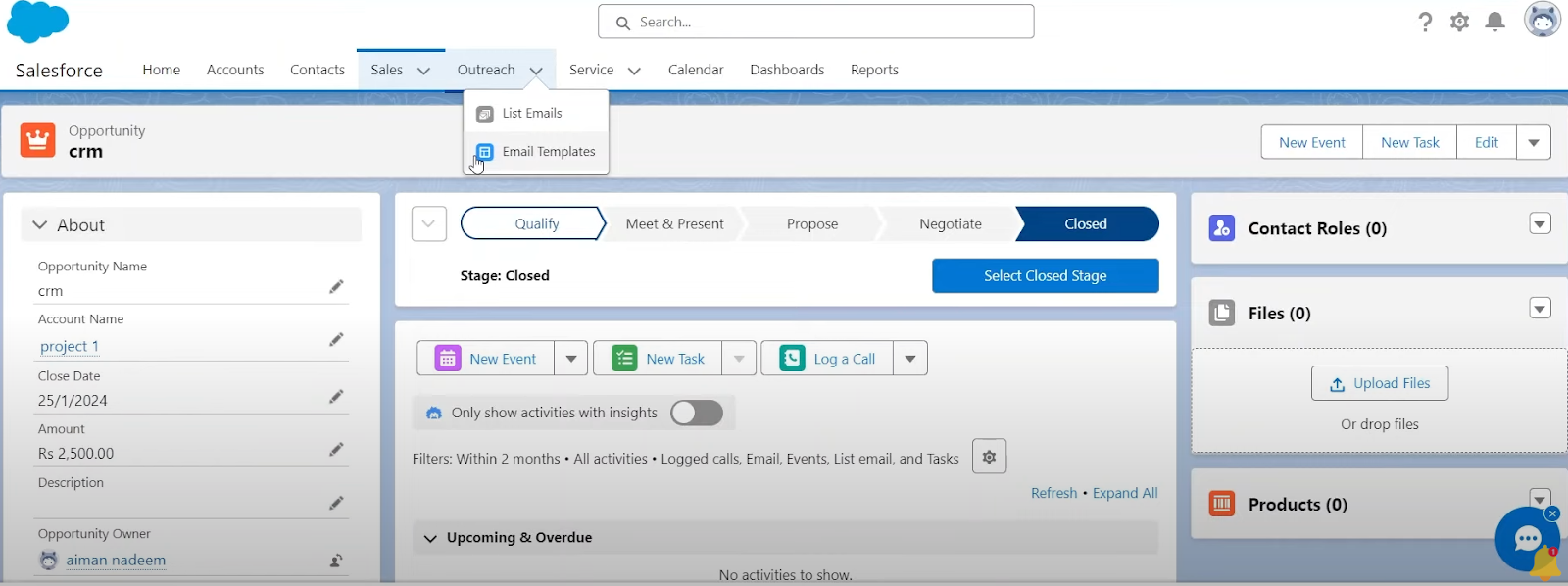Open New Task dropdown arrow in activity

739,359
